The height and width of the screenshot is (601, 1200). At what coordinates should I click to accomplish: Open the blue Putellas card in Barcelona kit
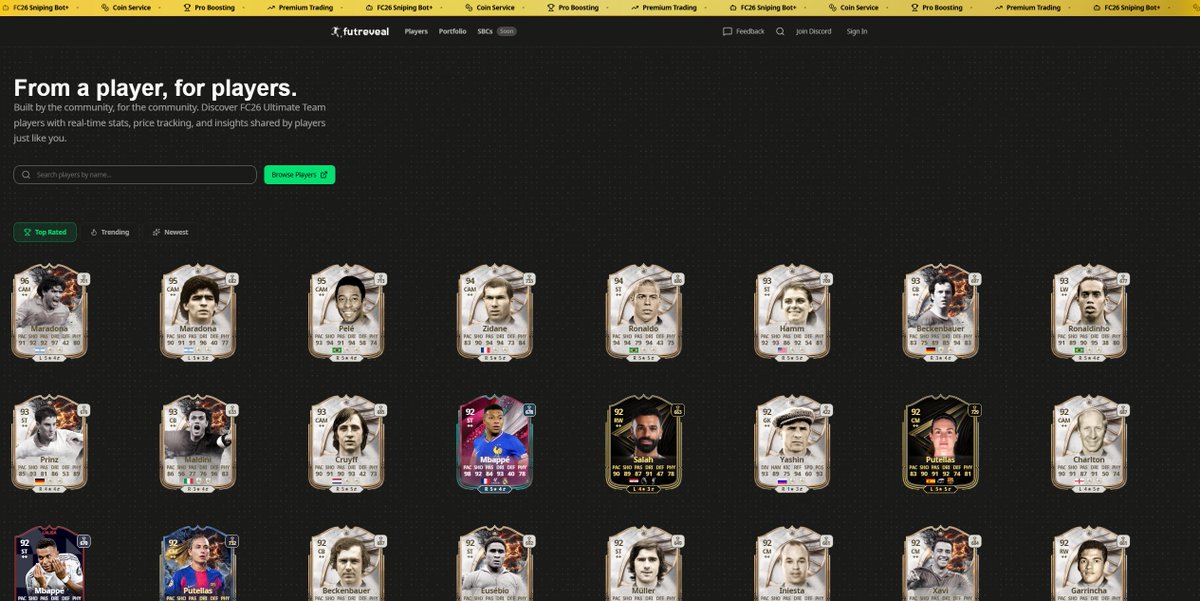point(197,565)
